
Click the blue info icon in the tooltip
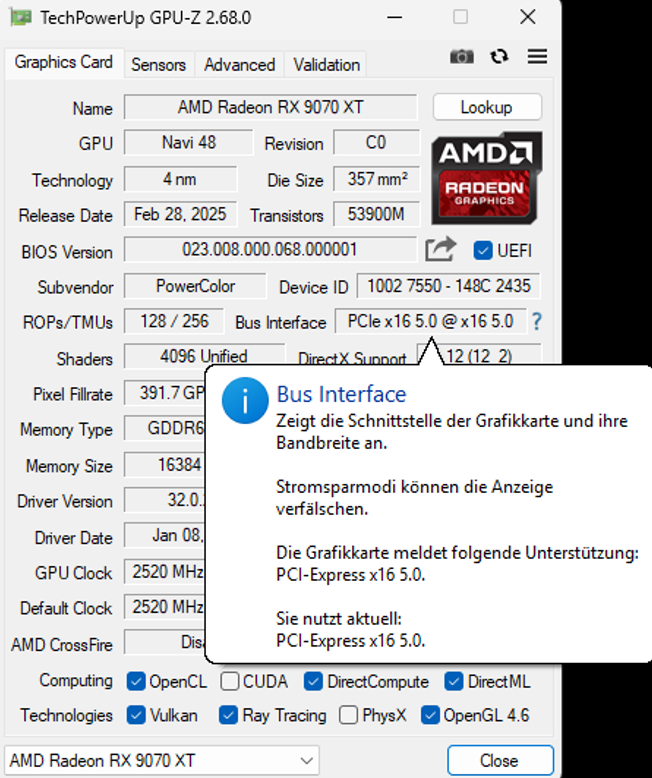click(x=245, y=400)
